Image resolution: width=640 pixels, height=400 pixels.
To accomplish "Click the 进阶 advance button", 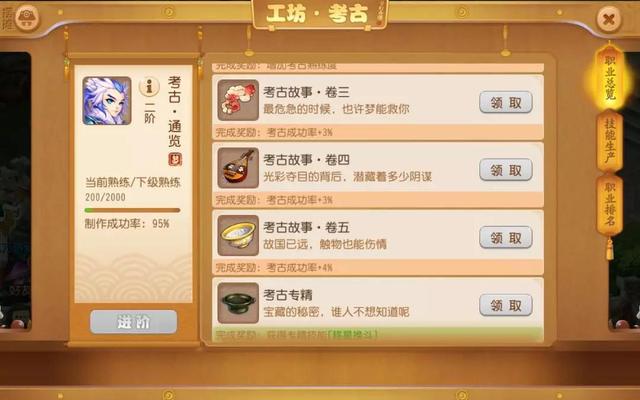I will point(133,322).
